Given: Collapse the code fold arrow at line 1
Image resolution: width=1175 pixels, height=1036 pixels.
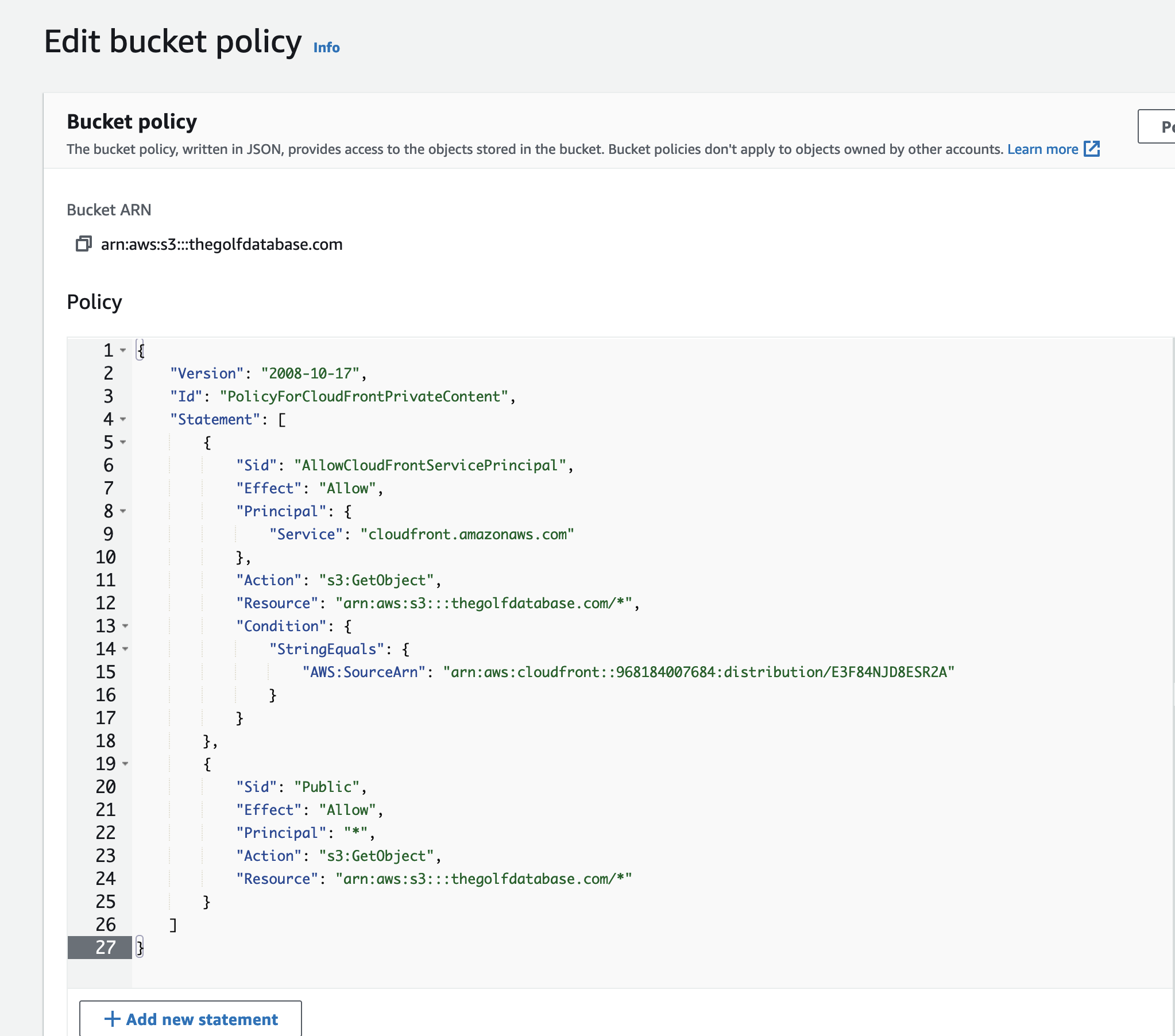Looking at the screenshot, I should [123, 350].
